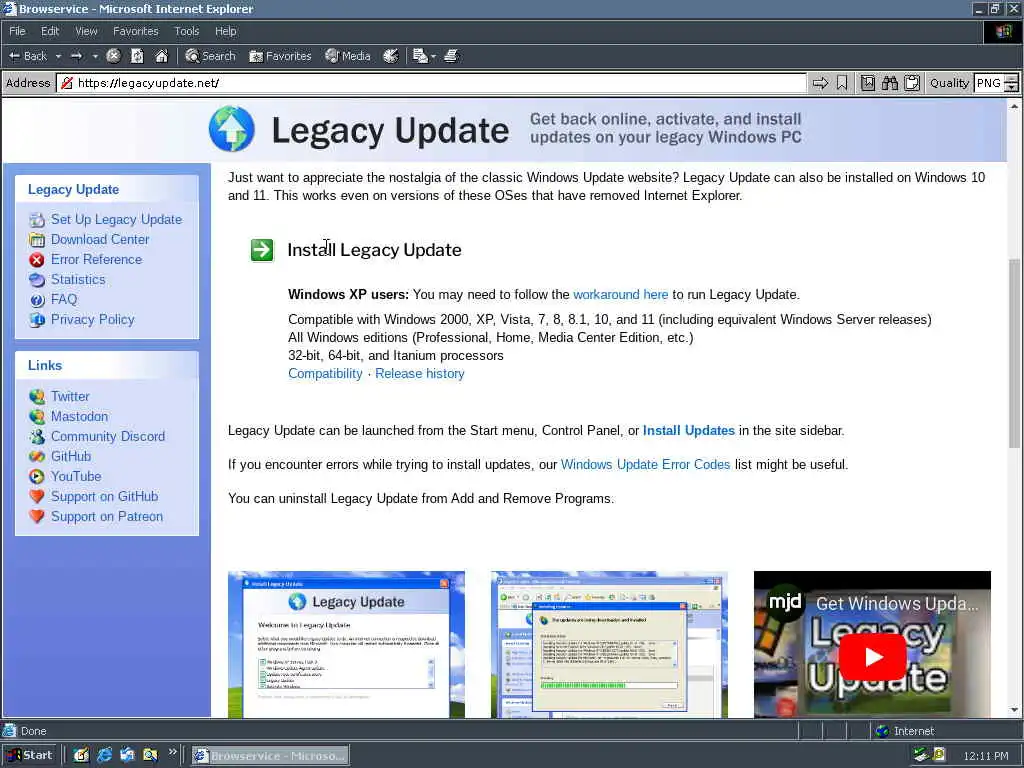
Task: Open the YouTube link in sidebar
Action: click(76, 476)
